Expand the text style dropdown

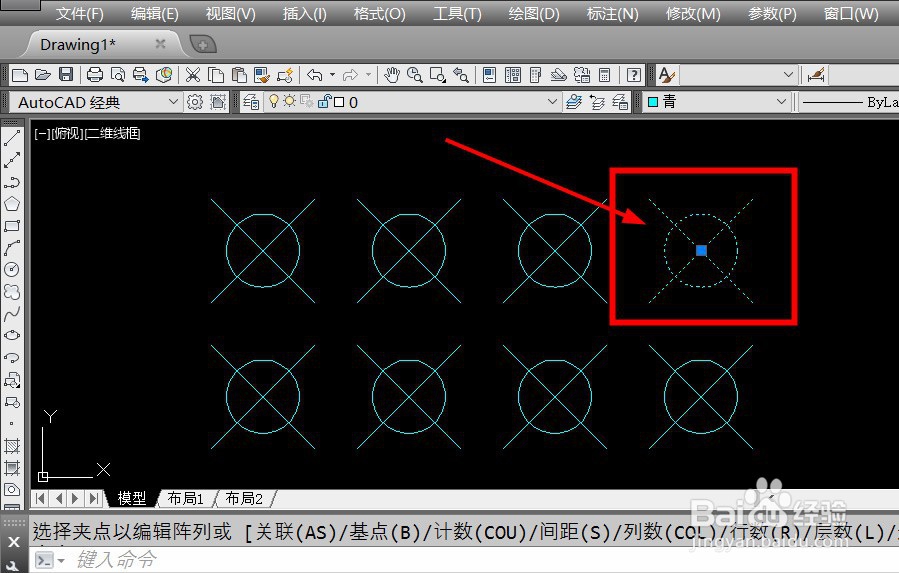click(788, 75)
